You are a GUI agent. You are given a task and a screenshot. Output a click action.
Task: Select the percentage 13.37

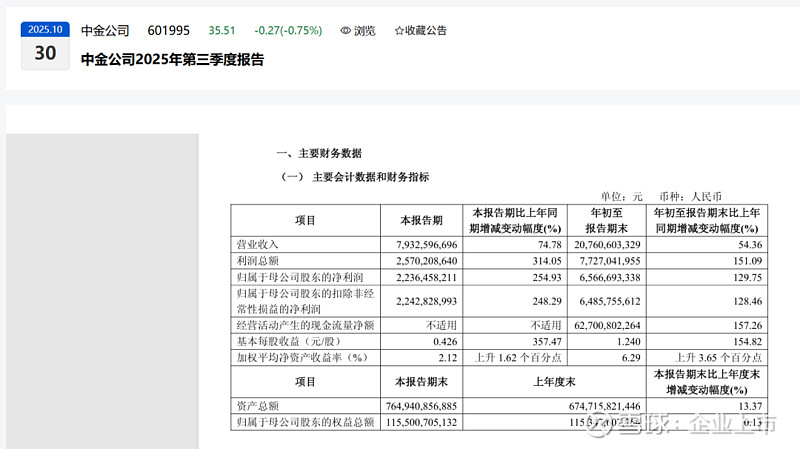point(750,407)
